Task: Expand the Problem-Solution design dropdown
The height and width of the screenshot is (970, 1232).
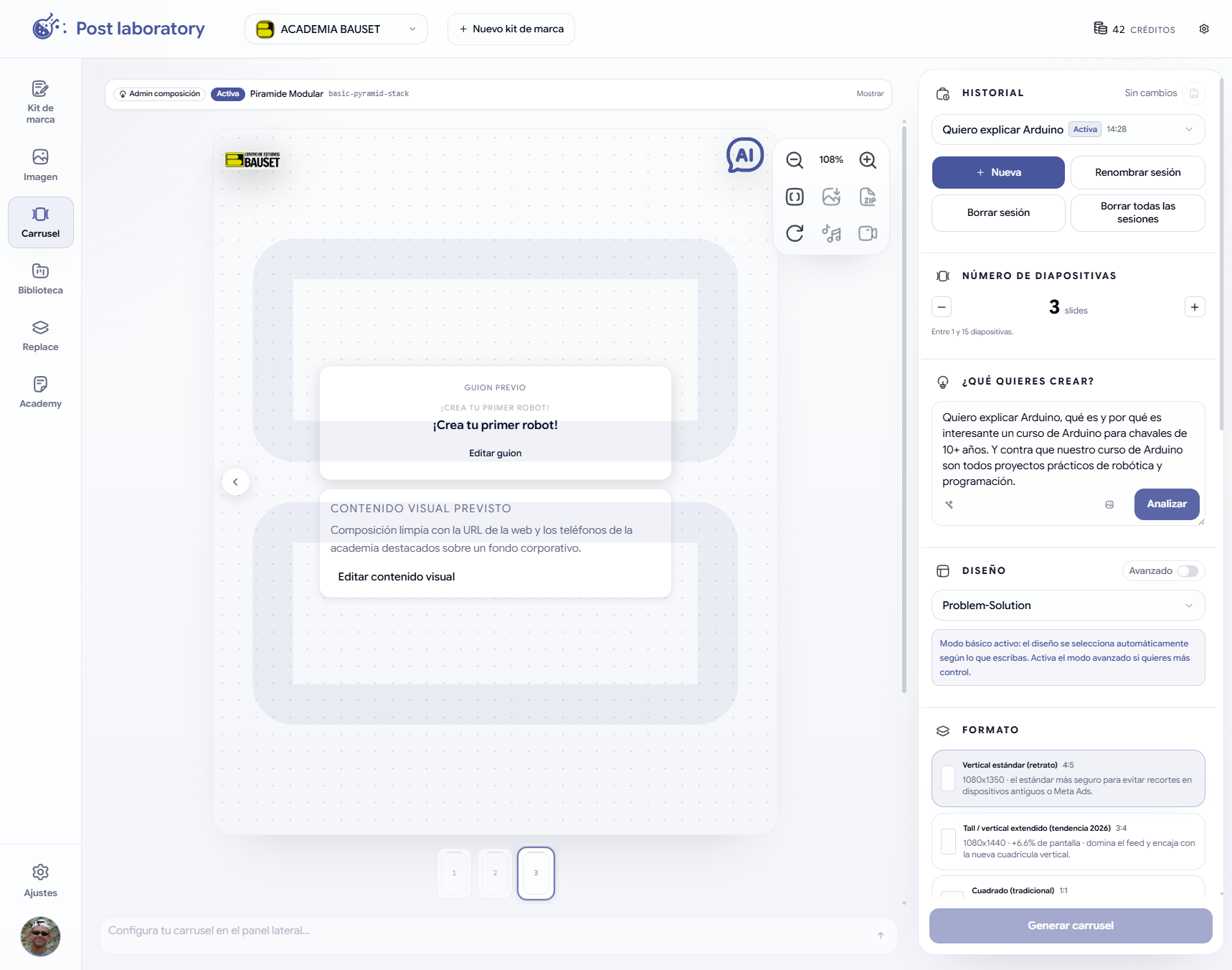Action: pyautogui.click(x=1068, y=606)
